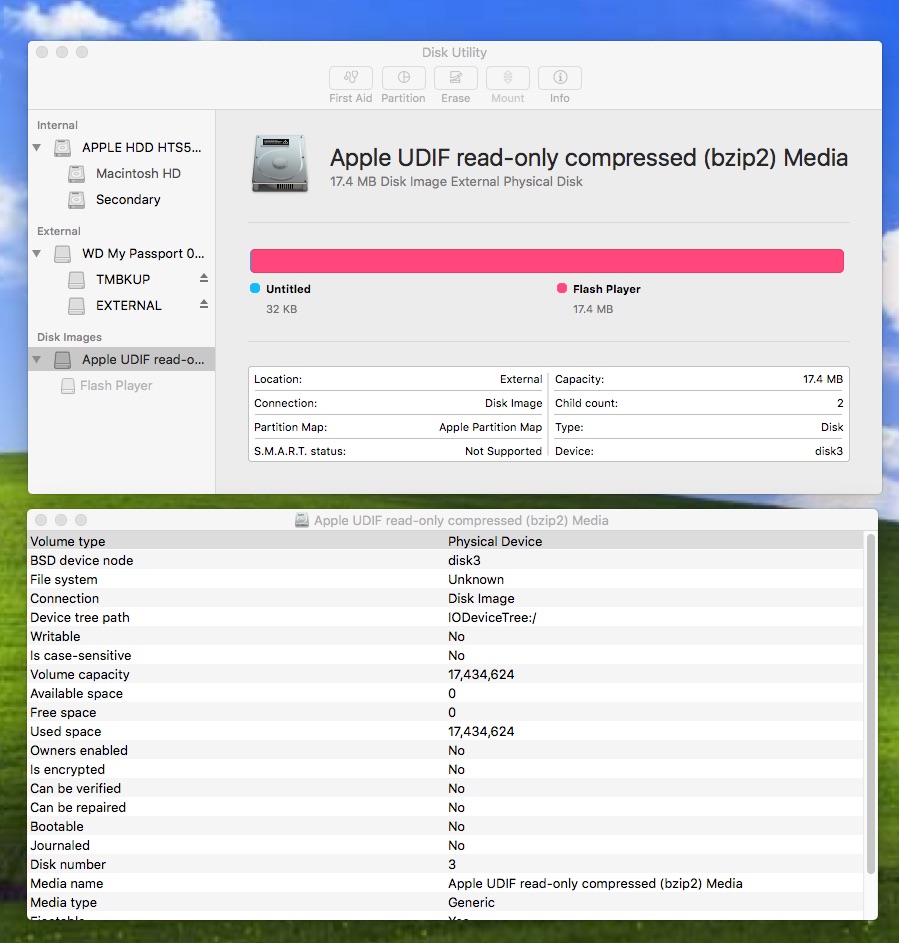This screenshot has height=943, width=899.
Task: Click the Device disk3 value
Action: [x=829, y=451]
